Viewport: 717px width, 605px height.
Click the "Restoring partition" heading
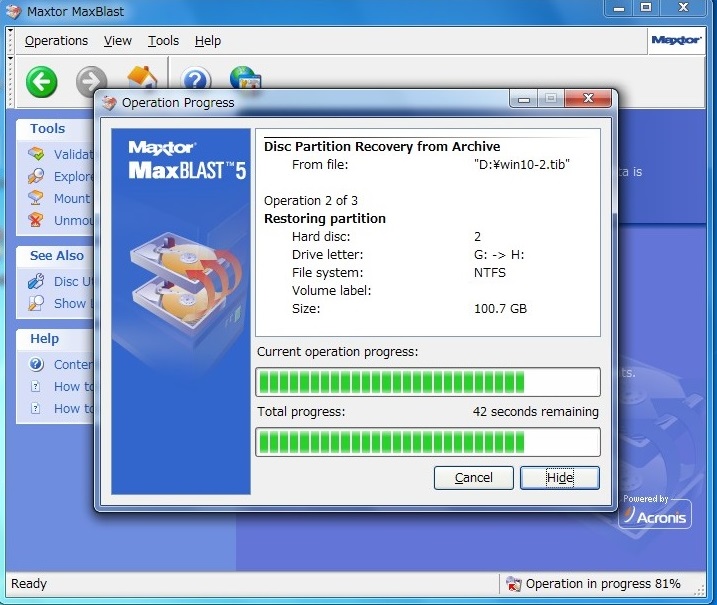pyautogui.click(x=325, y=219)
